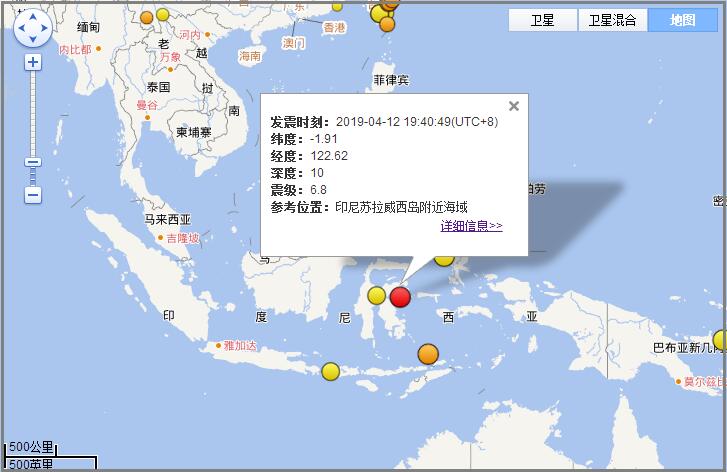Image resolution: width=727 pixels, height=472 pixels.
Task: Pan the map left with the left arrow
Action: 22,28
